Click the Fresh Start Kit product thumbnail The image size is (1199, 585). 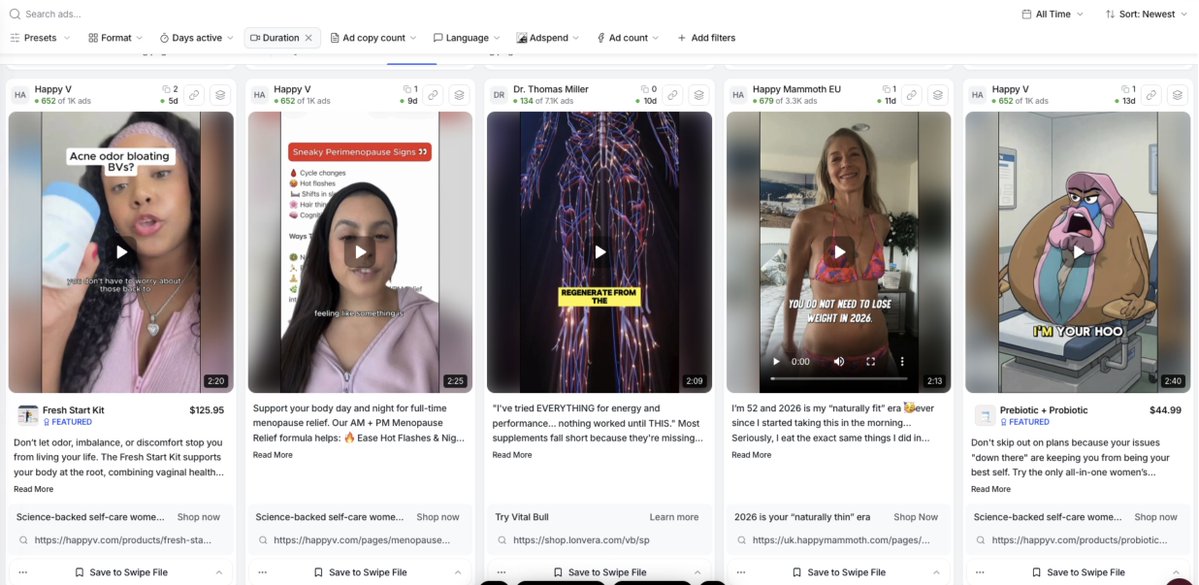pyautogui.click(x=28, y=415)
